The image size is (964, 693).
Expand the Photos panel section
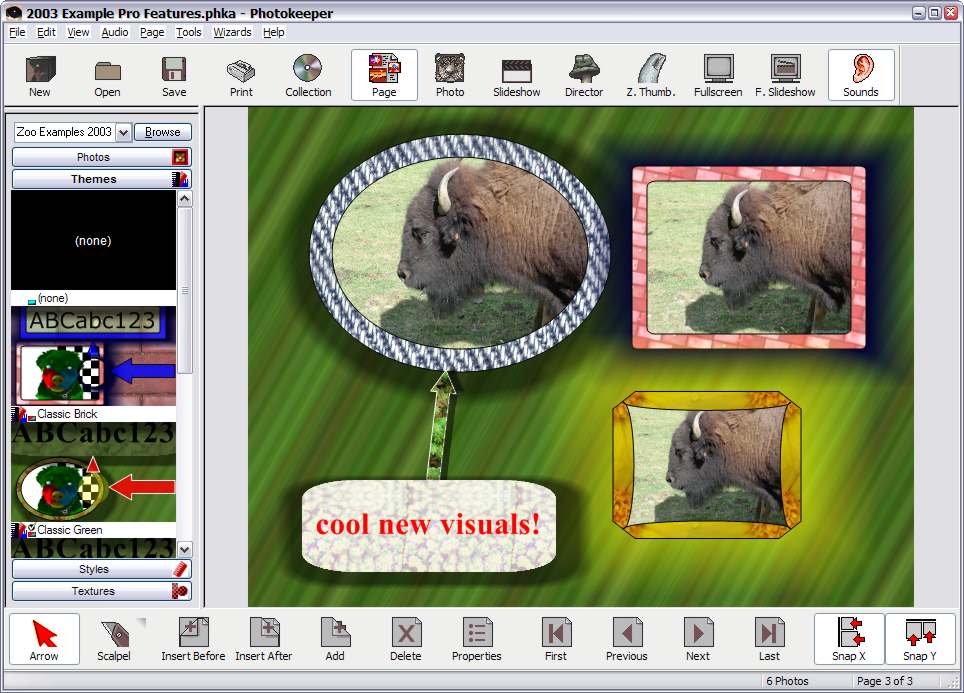tap(101, 157)
